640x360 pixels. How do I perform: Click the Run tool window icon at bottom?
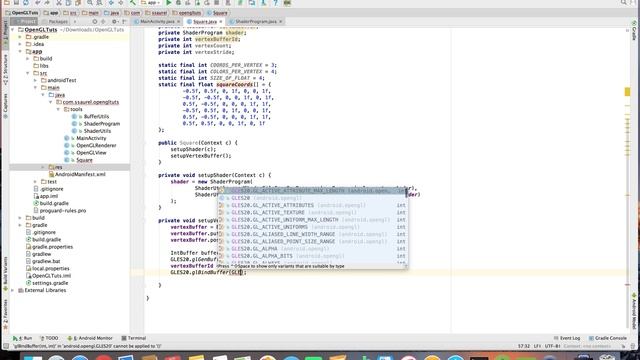pos(15,338)
